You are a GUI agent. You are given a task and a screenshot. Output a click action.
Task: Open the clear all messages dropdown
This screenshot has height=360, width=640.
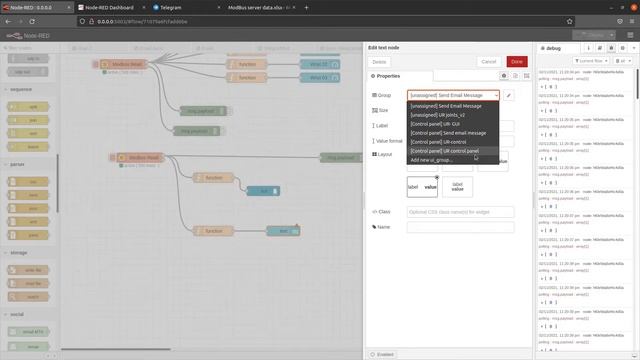pyautogui.click(x=623, y=61)
